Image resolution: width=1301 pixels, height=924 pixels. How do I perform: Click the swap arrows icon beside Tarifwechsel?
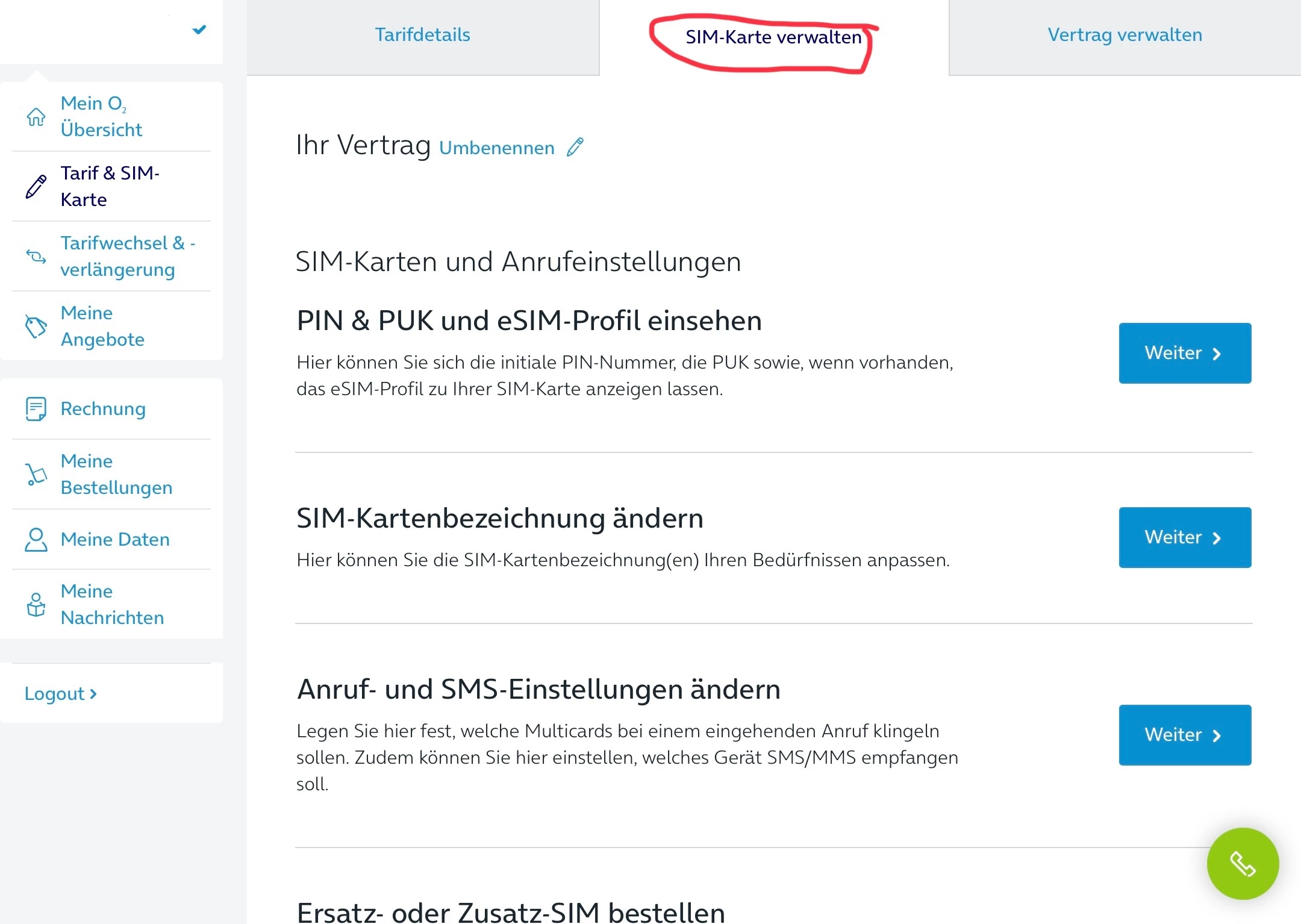36,257
